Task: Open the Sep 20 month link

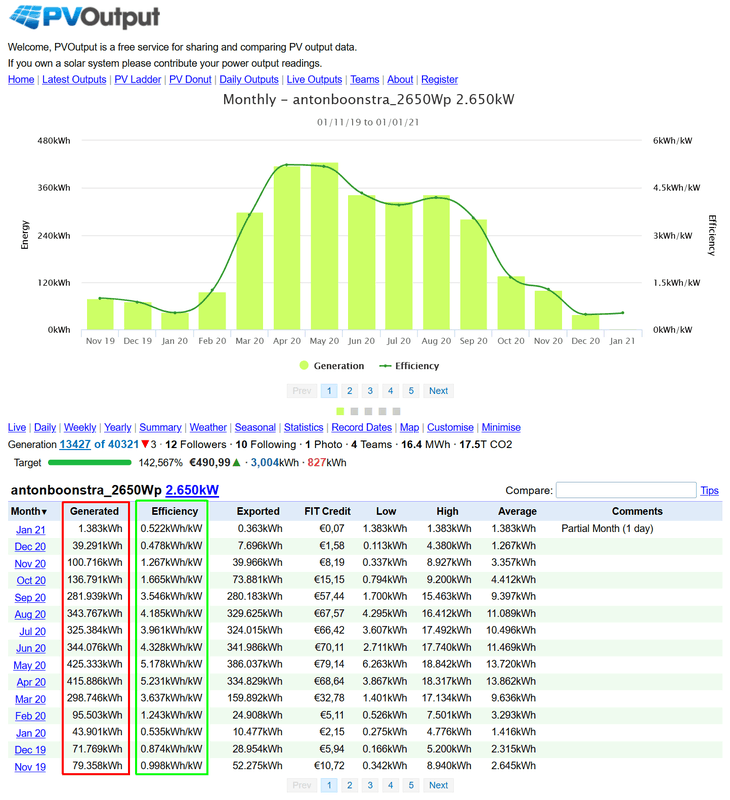Action: 30,598
